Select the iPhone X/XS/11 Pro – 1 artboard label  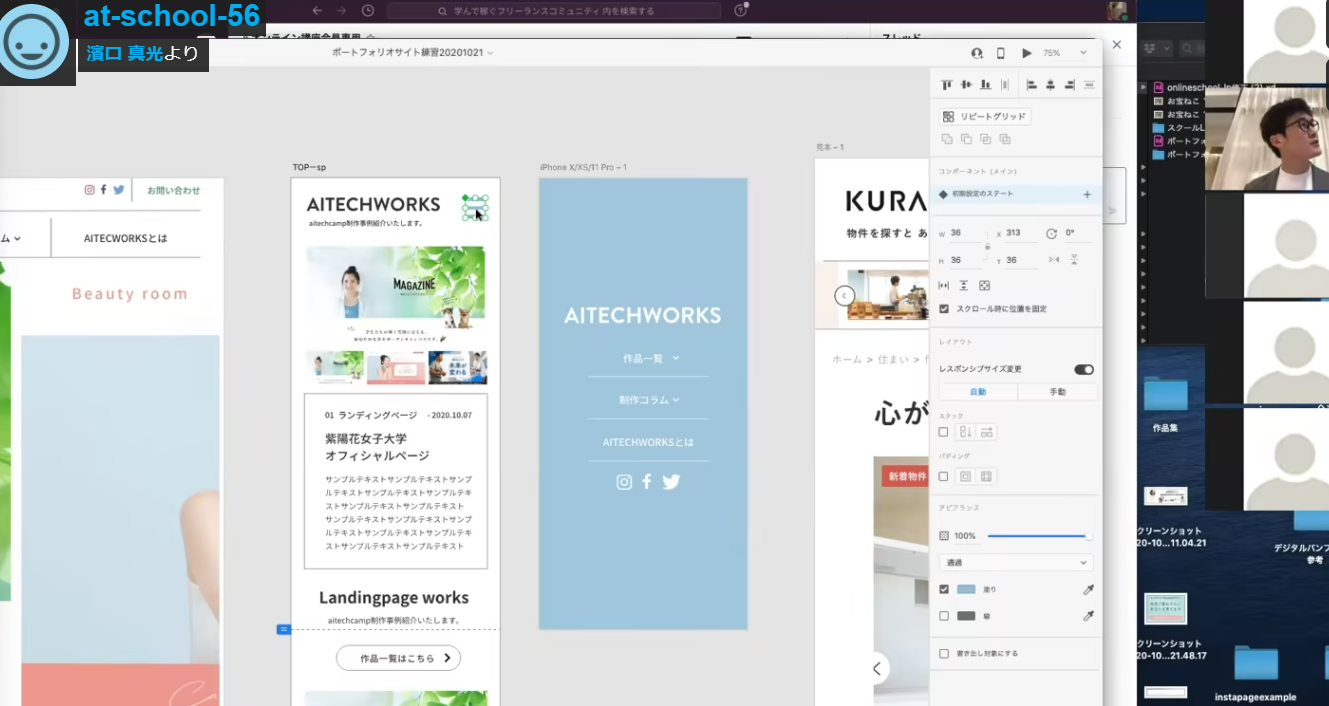click(x=583, y=167)
